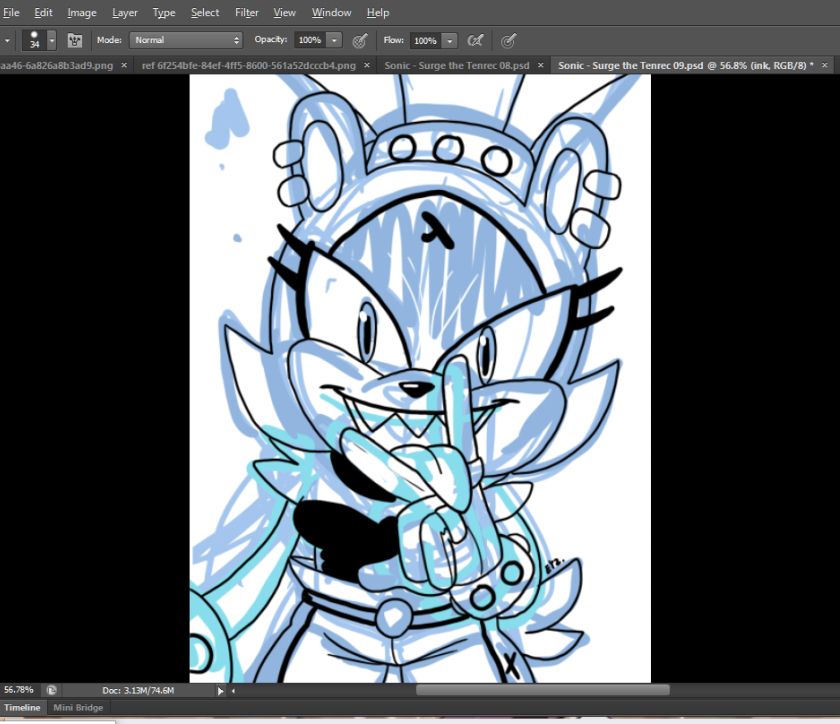
Task: Open the Image menu
Action: click(x=82, y=12)
